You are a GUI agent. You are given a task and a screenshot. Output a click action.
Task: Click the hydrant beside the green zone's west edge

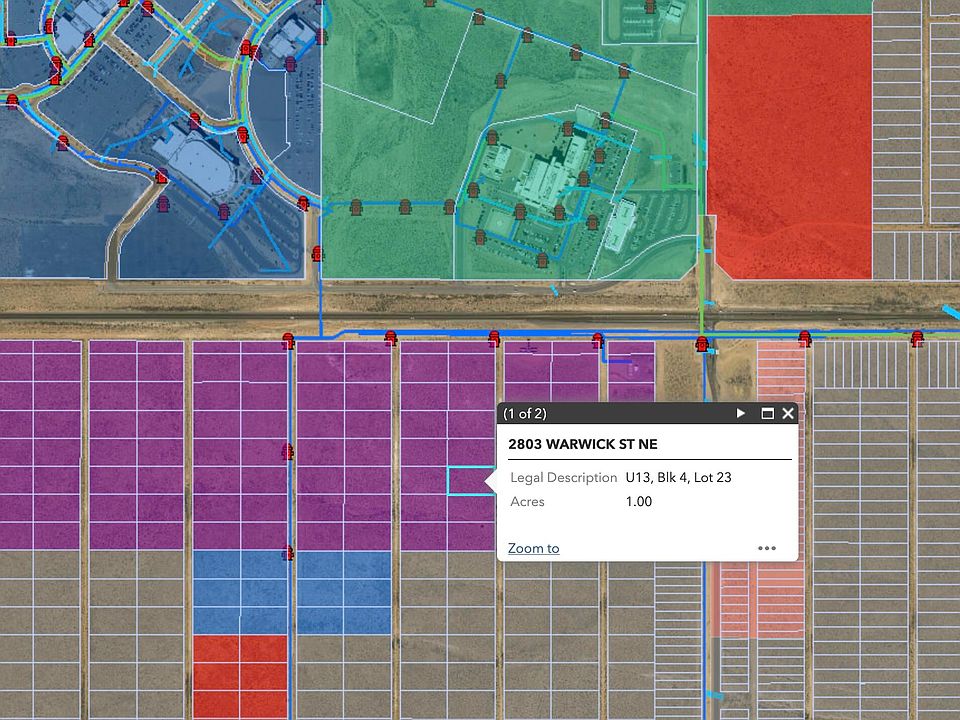pyautogui.click(x=317, y=253)
